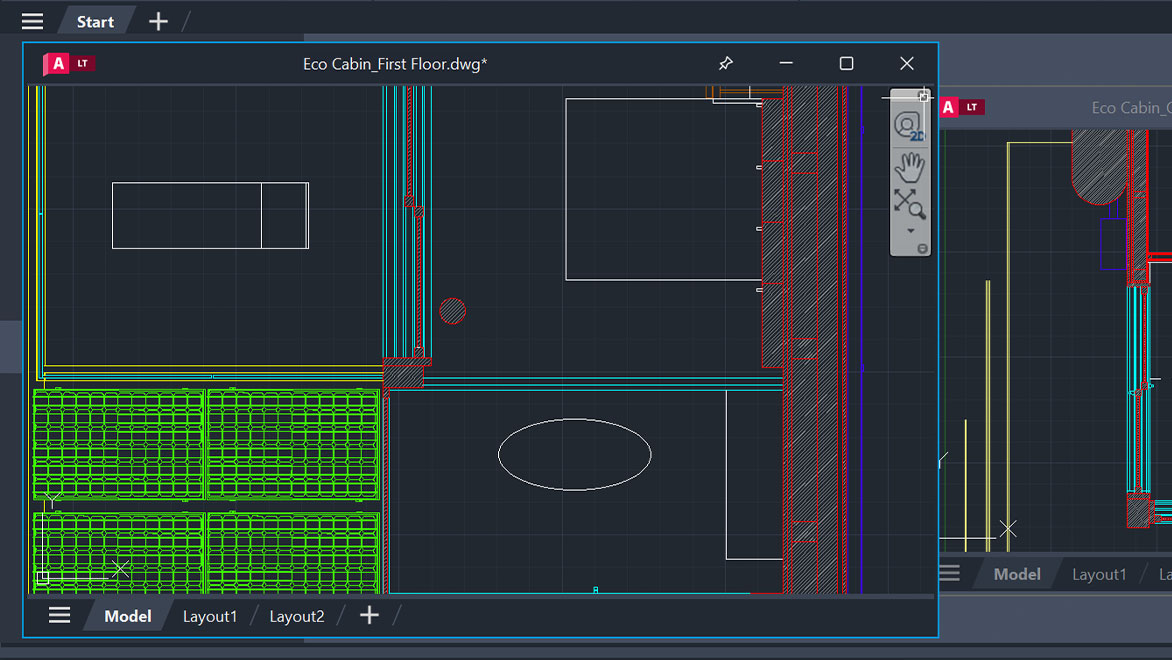Image resolution: width=1172 pixels, height=660 pixels.
Task: Click the plus to open a new drawing
Action: 158,20
